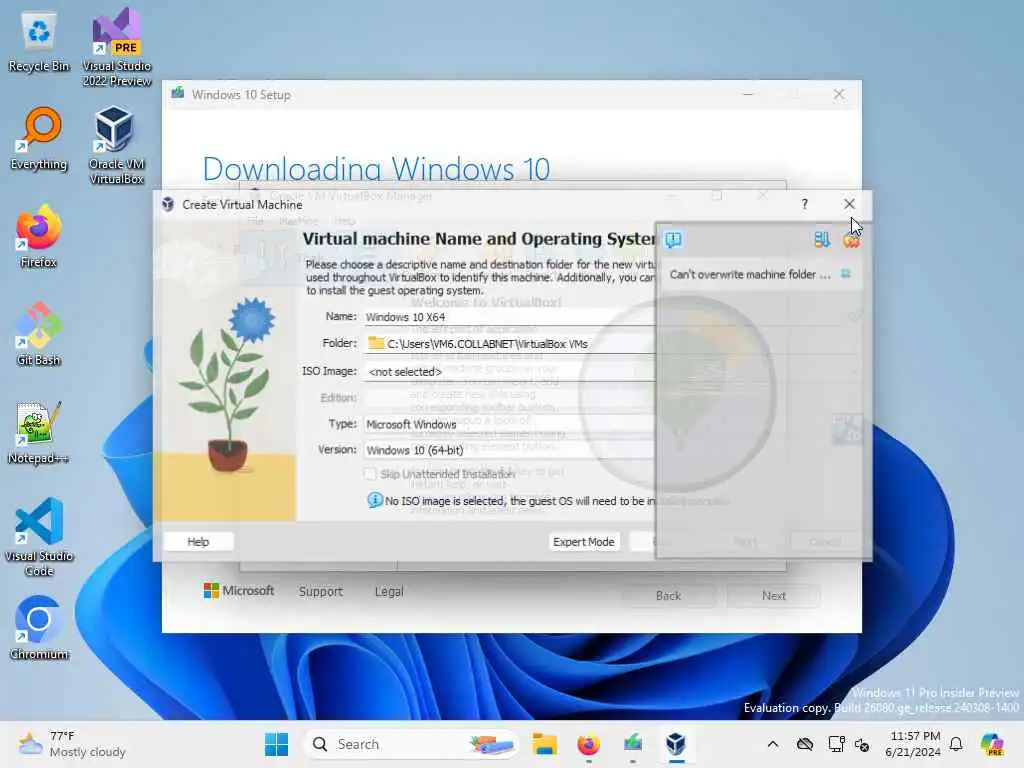Click the Help button in Create Virtual Machine
The width and height of the screenshot is (1024, 768).
tap(198, 542)
